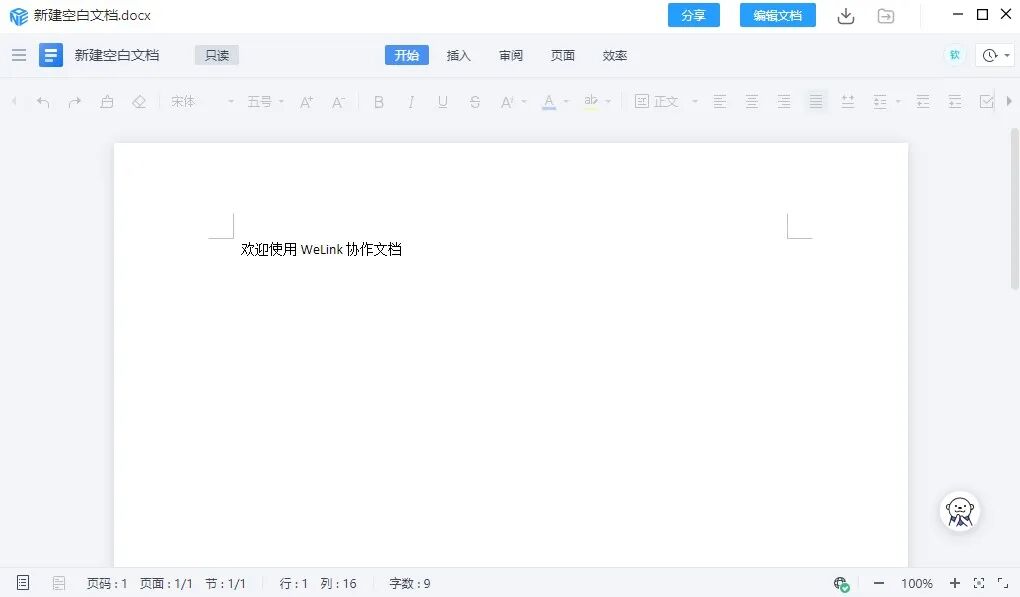
Task: Click the download document icon
Action: click(845, 16)
